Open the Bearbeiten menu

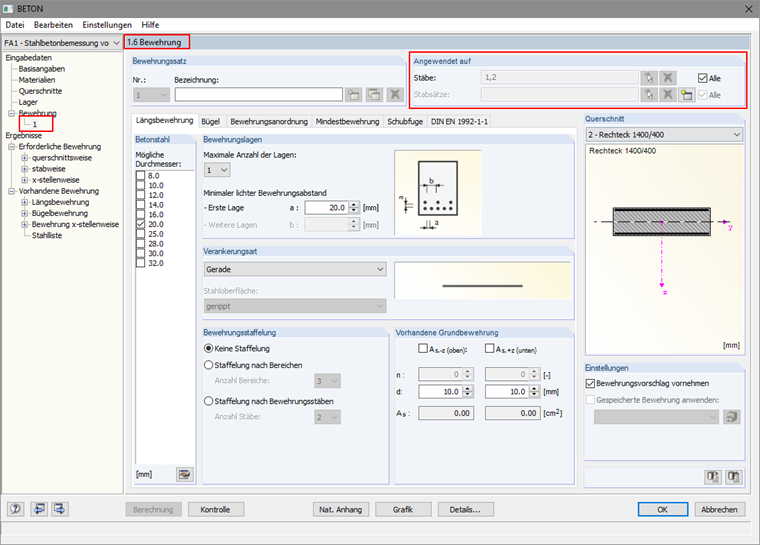click(53, 25)
